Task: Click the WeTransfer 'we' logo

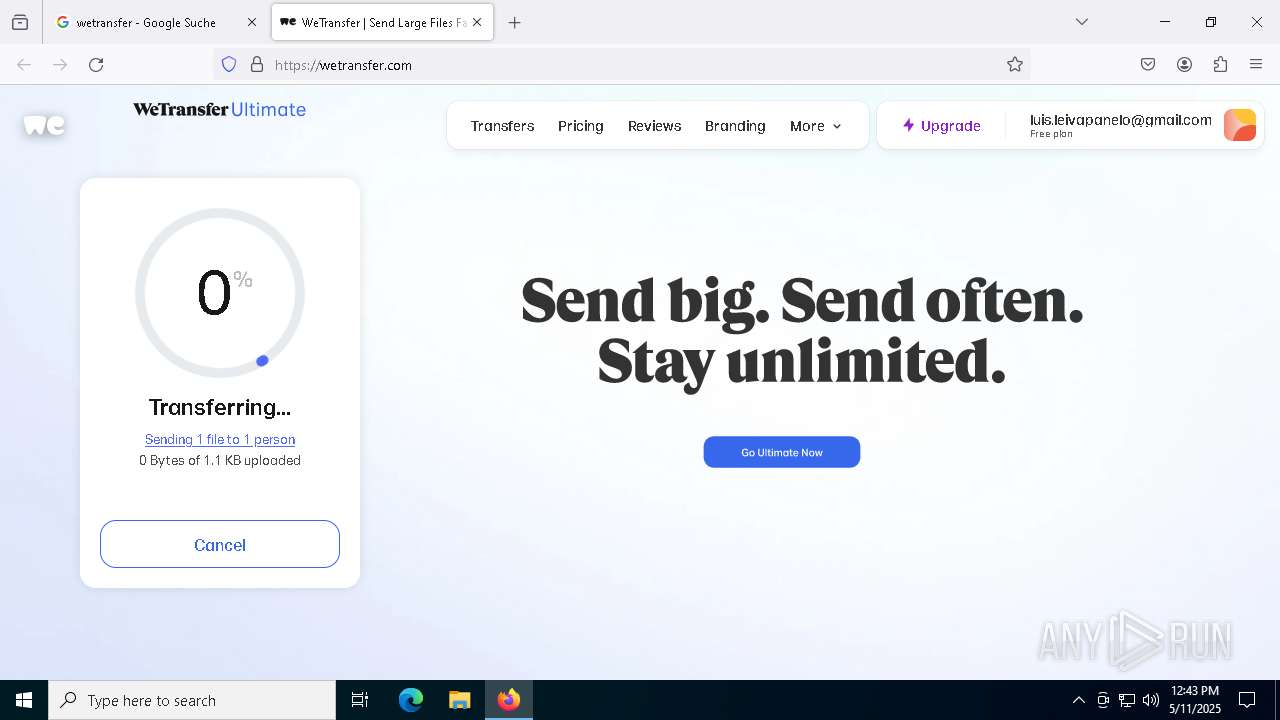Action: pos(44,125)
